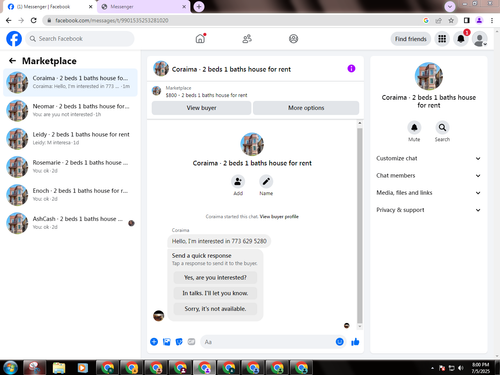Switch to the second Messenger tab

tap(144, 7)
